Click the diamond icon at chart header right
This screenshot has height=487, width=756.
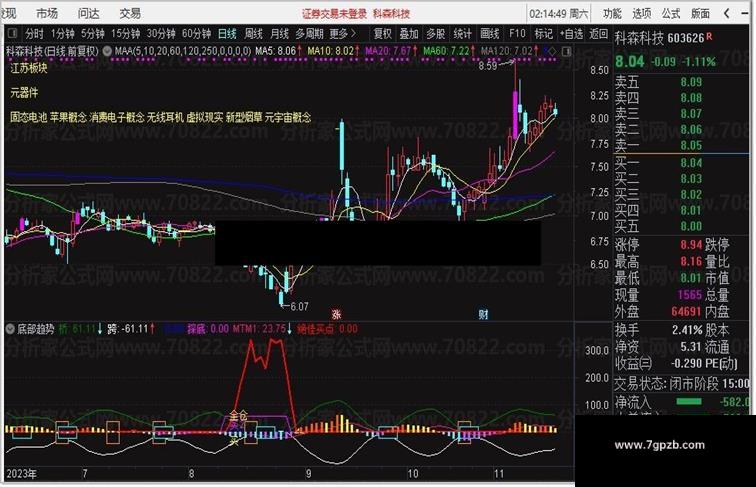(x=553, y=51)
